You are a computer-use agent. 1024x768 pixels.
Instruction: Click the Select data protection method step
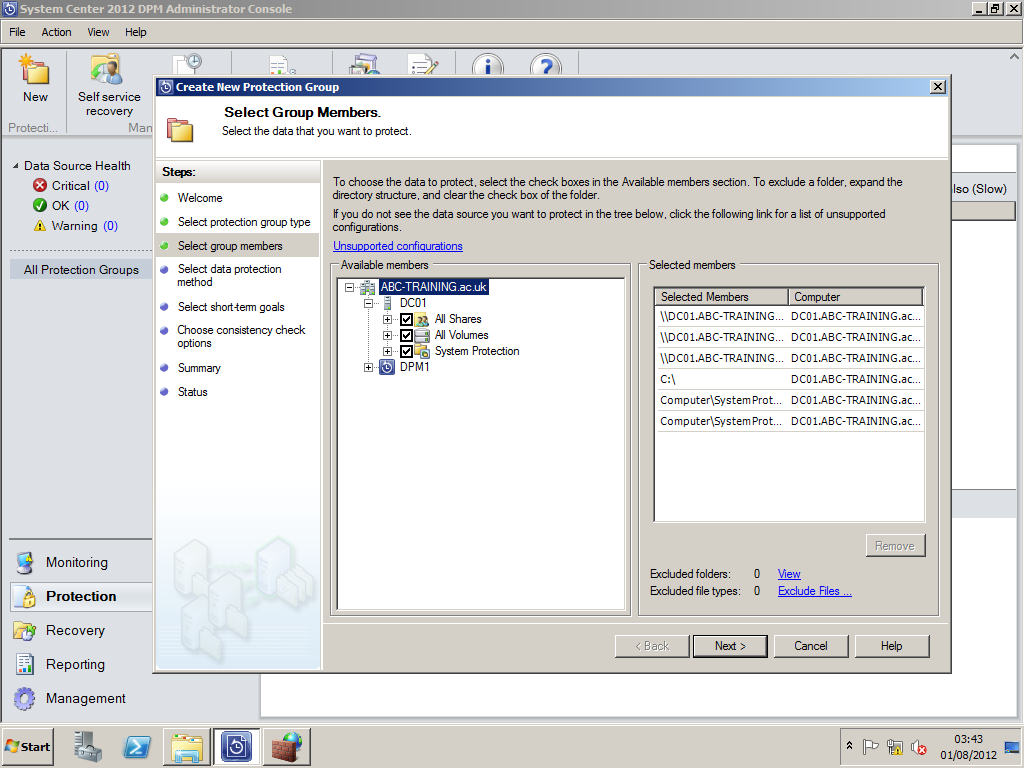coord(229,276)
